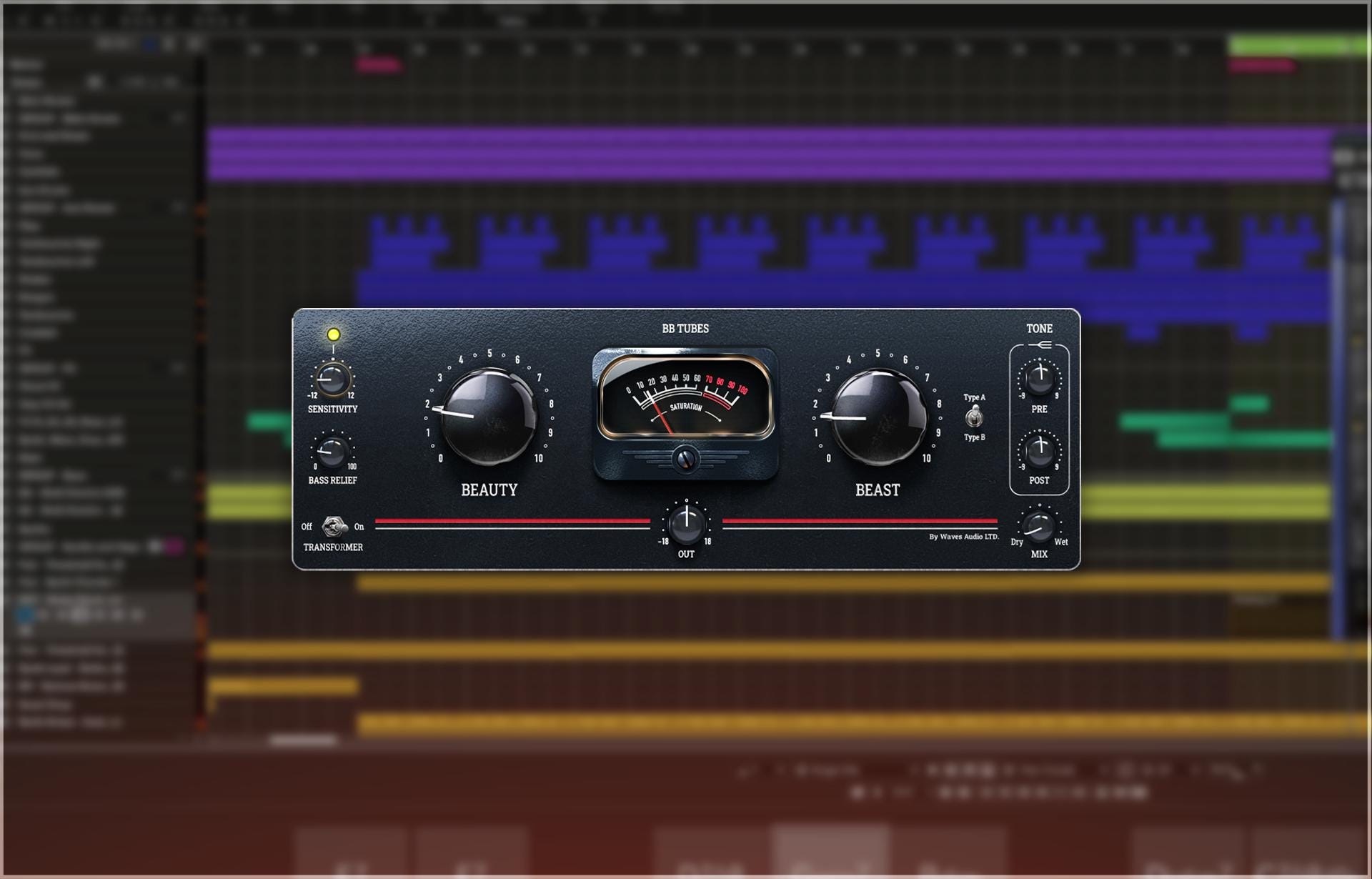Click the yellow sensitivity LED indicator
The width and height of the screenshot is (1372, 879).
pos(333,334)
